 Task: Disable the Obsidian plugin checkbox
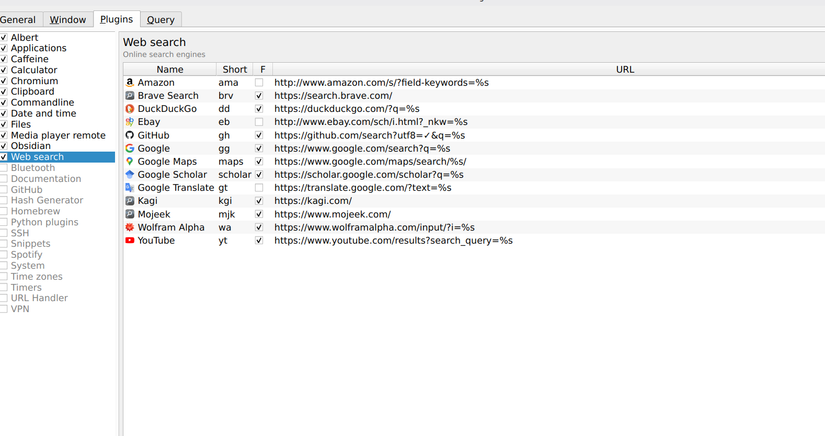[4, 146]
